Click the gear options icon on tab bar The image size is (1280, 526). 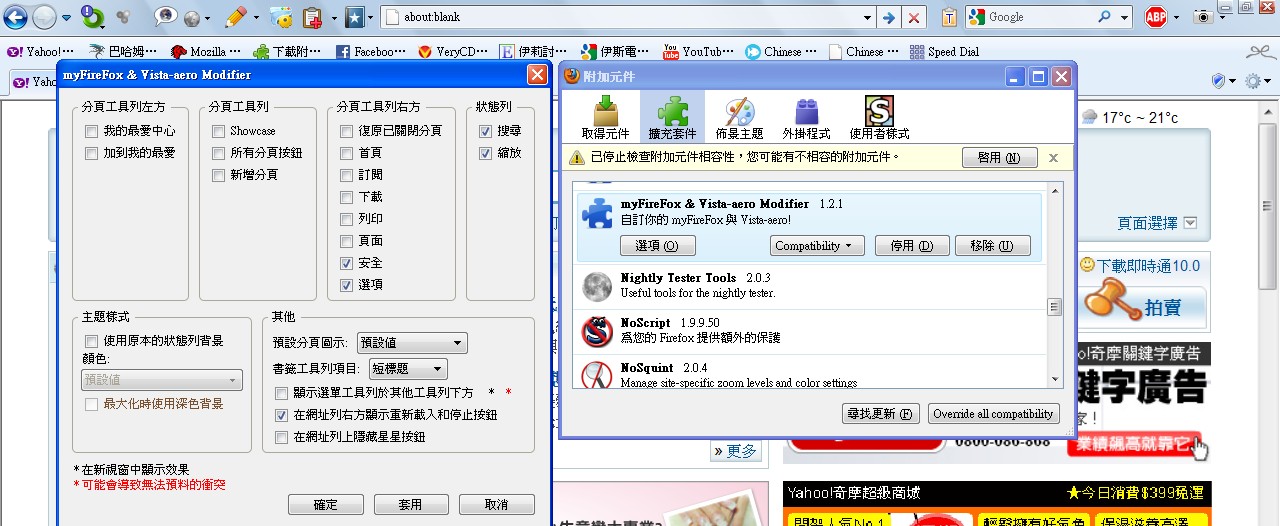(1252, 81)
